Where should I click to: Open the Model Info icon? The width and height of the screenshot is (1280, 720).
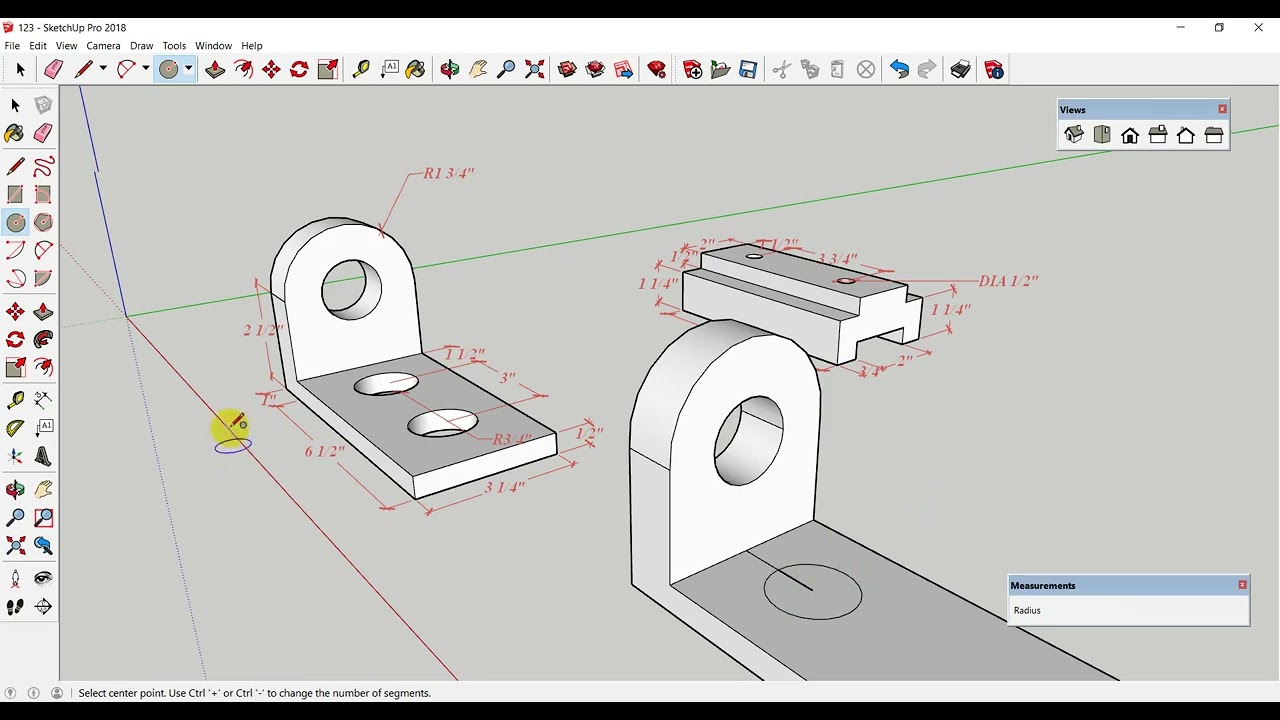click(x=994, y=69)
